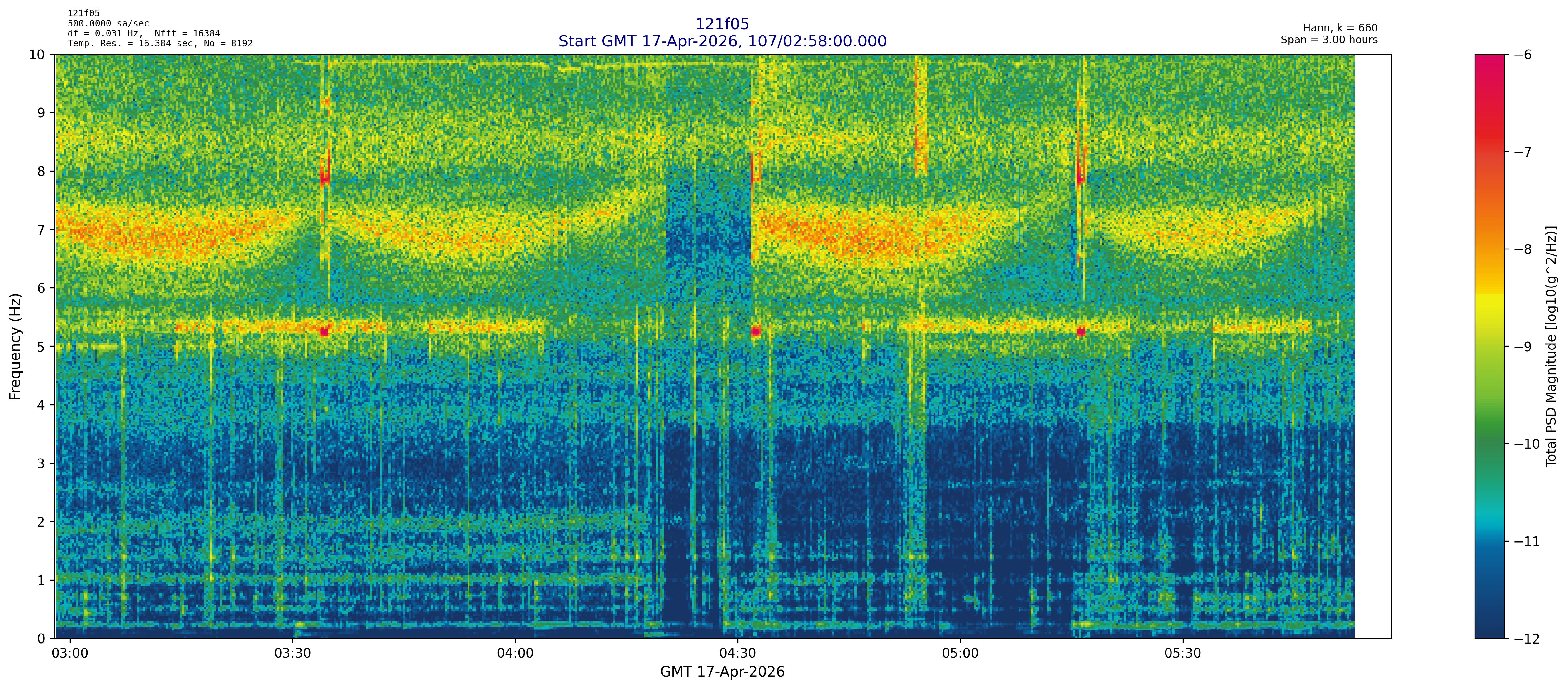The image size is (1568, 689).
Task: Click the 04:00 time axis label
Action: [515, 654]
